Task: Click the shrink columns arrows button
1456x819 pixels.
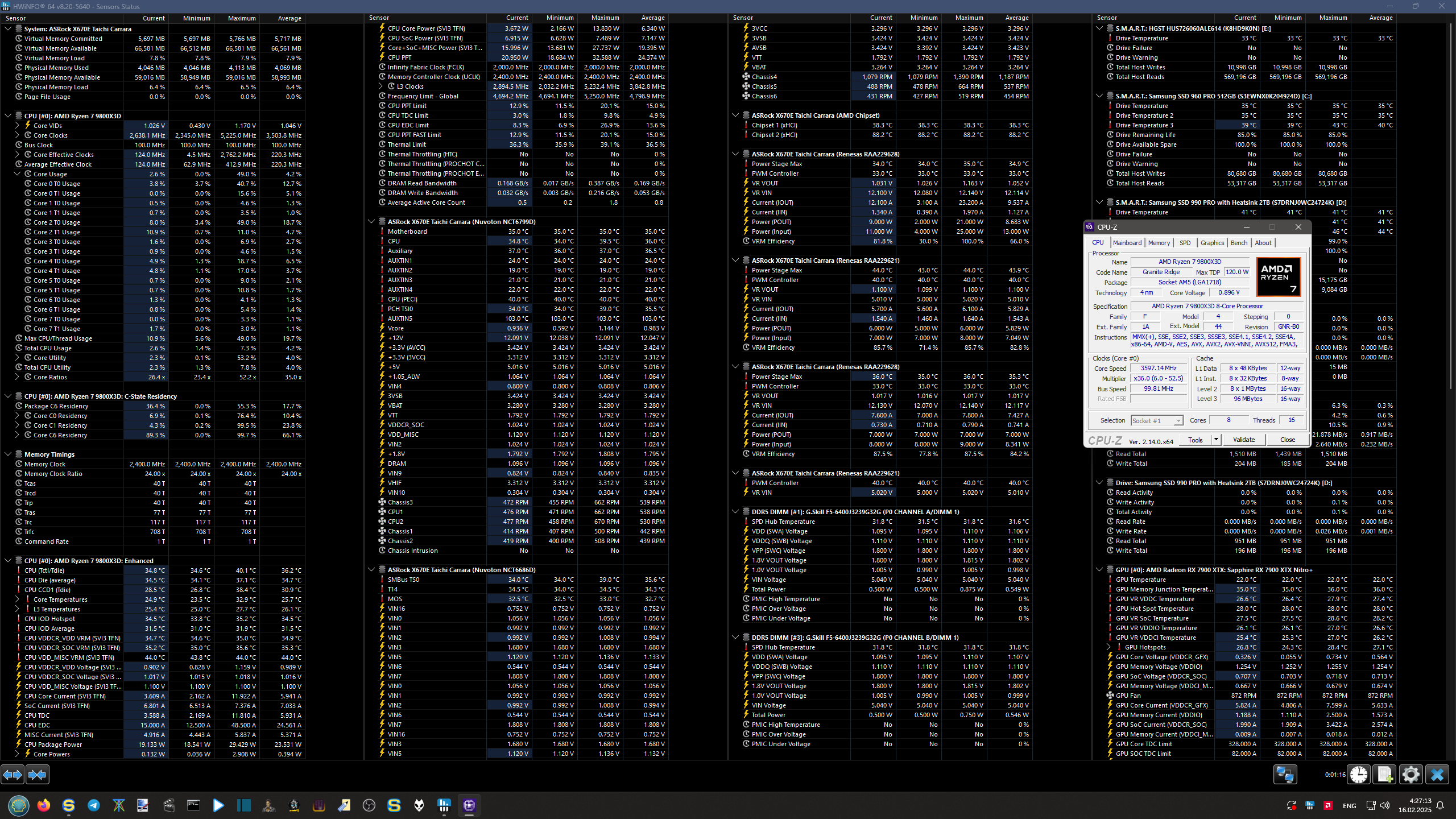Action: pos(38,774)
